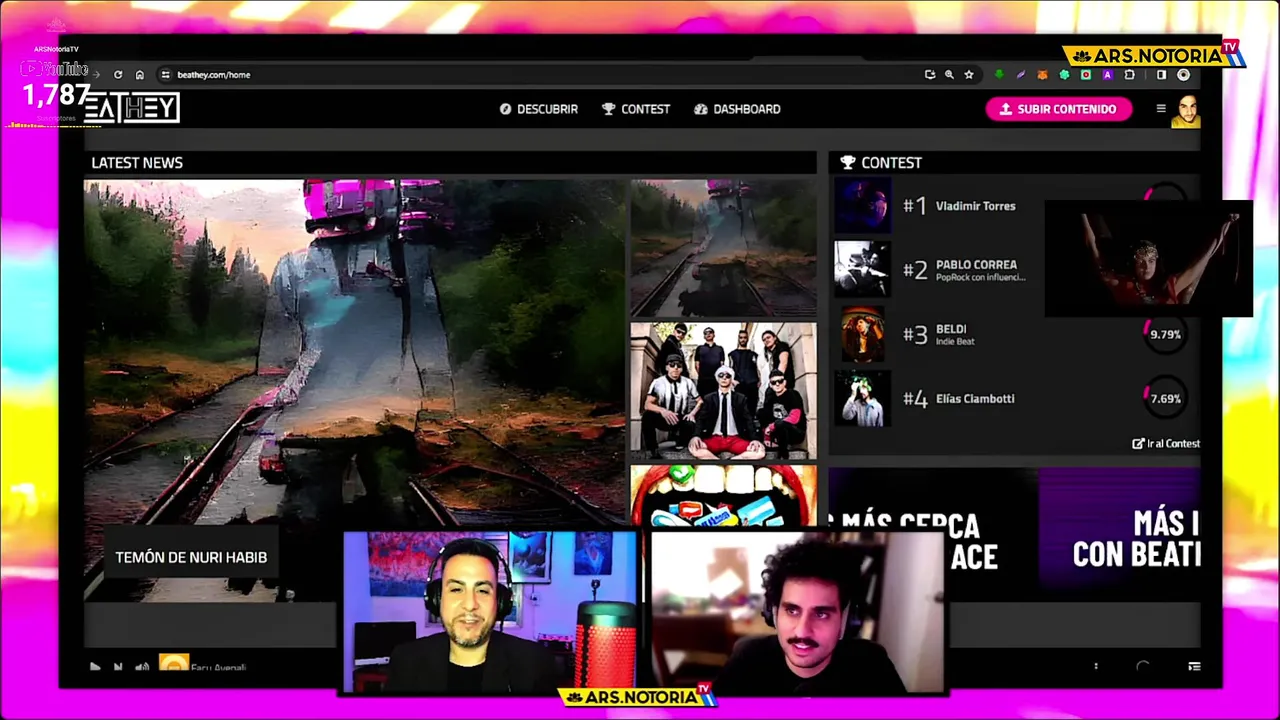
Task: Click the '#4' rank number
Action: [x=915, y=398]
